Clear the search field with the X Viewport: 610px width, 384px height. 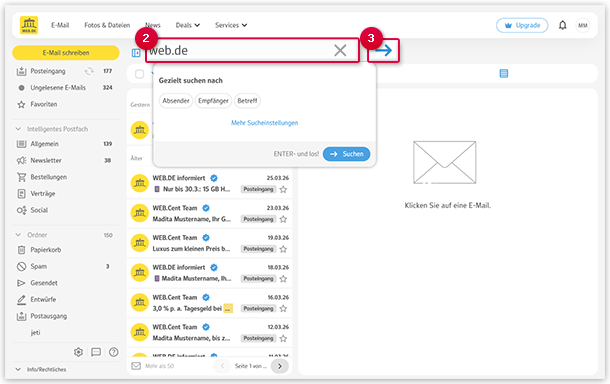(340, 50)
